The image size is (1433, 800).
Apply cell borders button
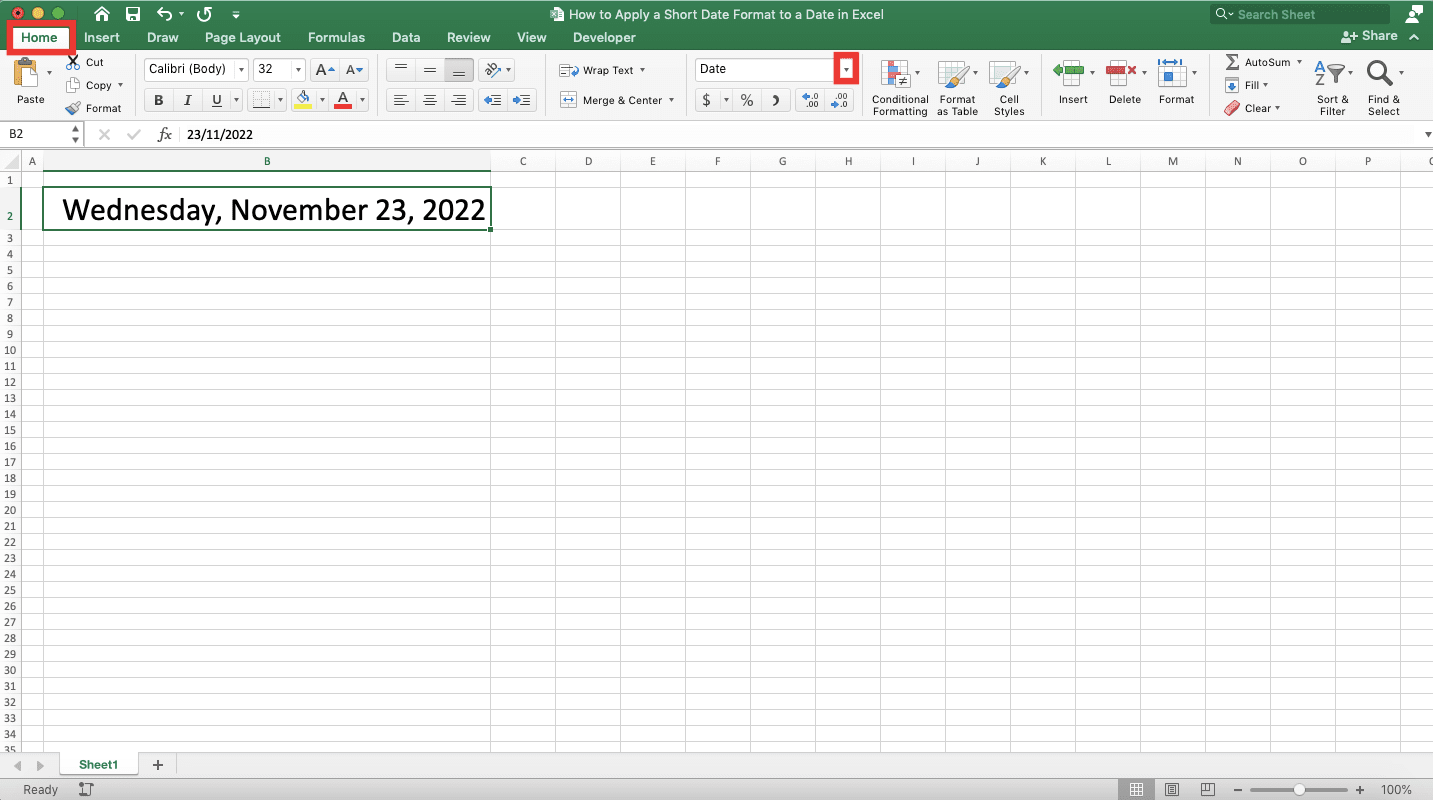[260, 100]
